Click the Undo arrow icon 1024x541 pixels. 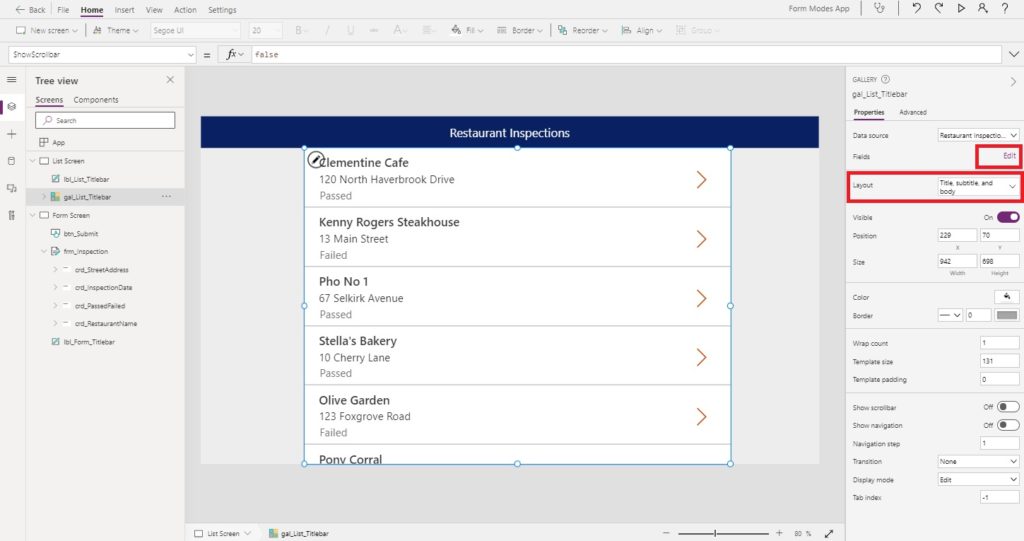917,8
